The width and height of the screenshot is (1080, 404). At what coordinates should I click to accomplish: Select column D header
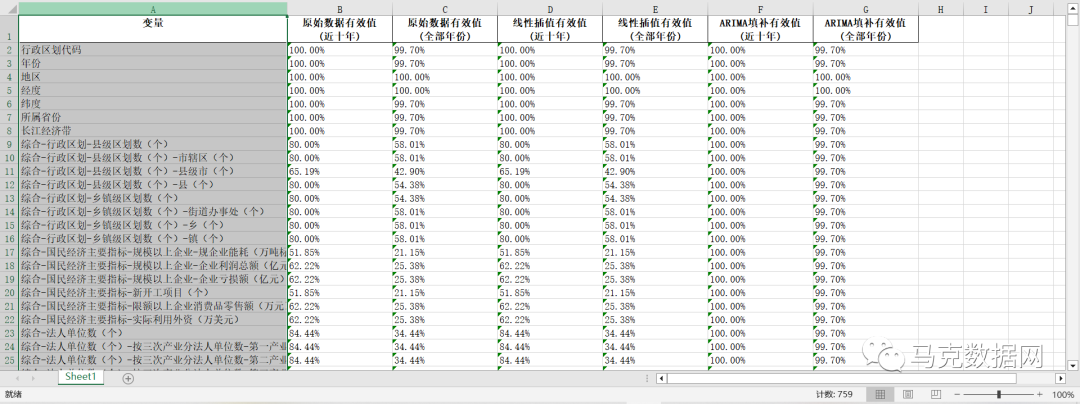pos(550,8)
